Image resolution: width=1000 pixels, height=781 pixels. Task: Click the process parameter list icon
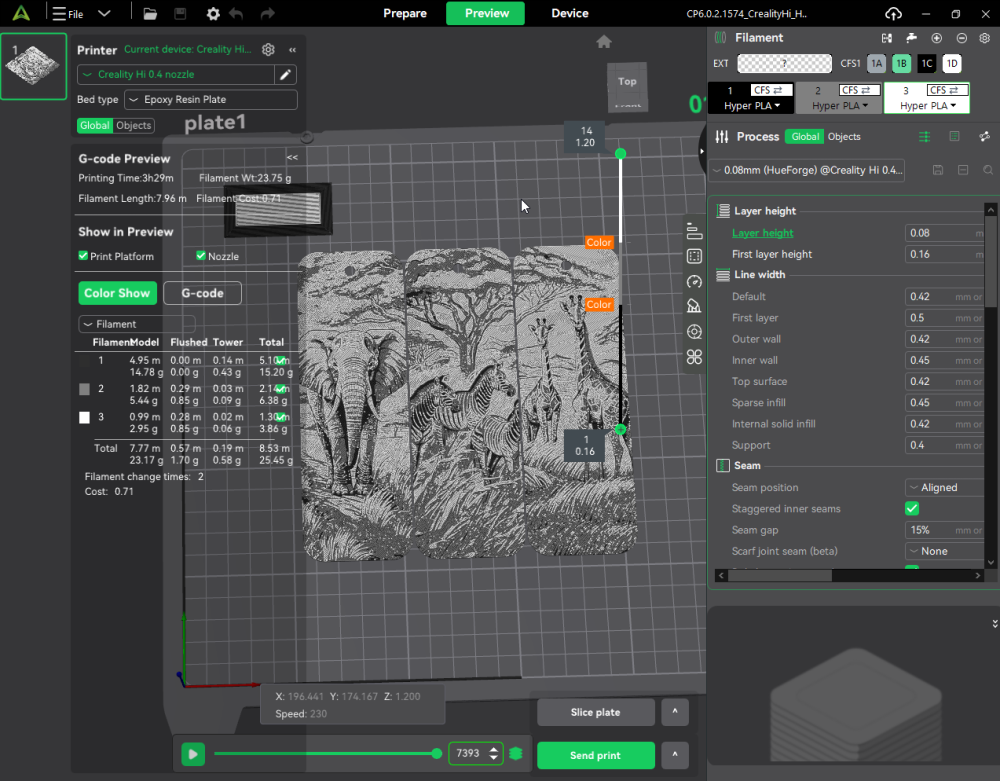pos(954,136)
